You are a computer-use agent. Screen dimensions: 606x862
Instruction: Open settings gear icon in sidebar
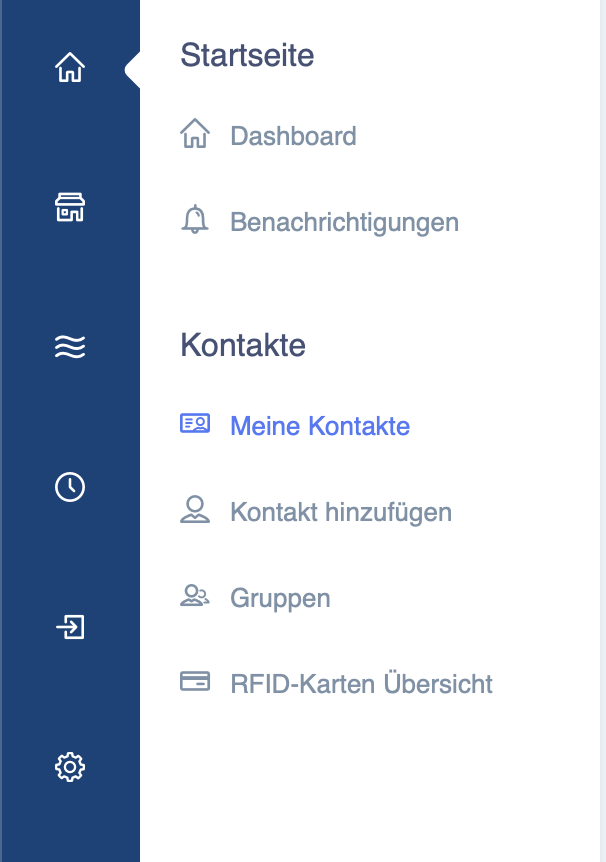(70, 767)
